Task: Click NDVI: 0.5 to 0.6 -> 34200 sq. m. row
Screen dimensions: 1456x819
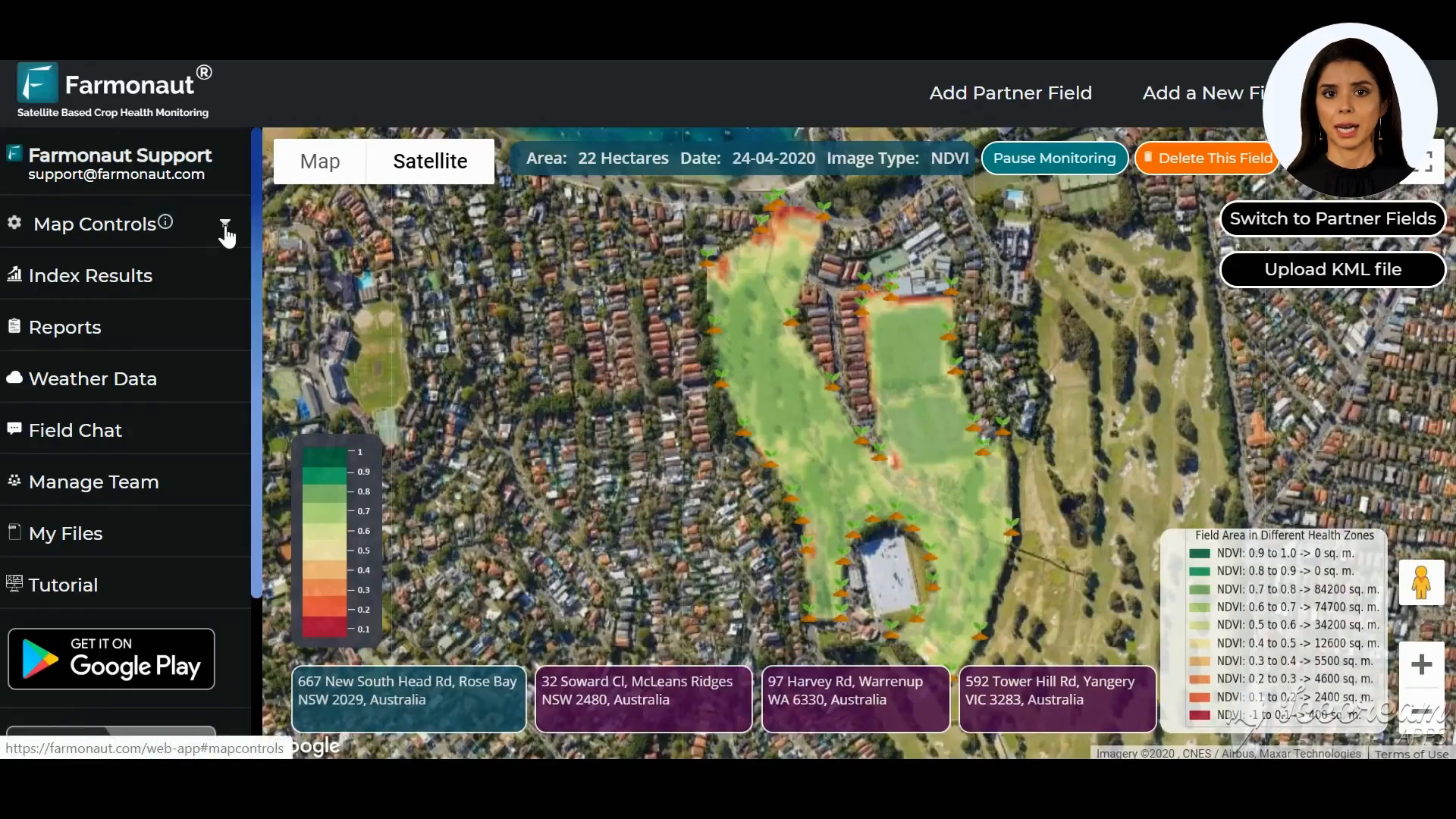Action: click(1285, 625)
